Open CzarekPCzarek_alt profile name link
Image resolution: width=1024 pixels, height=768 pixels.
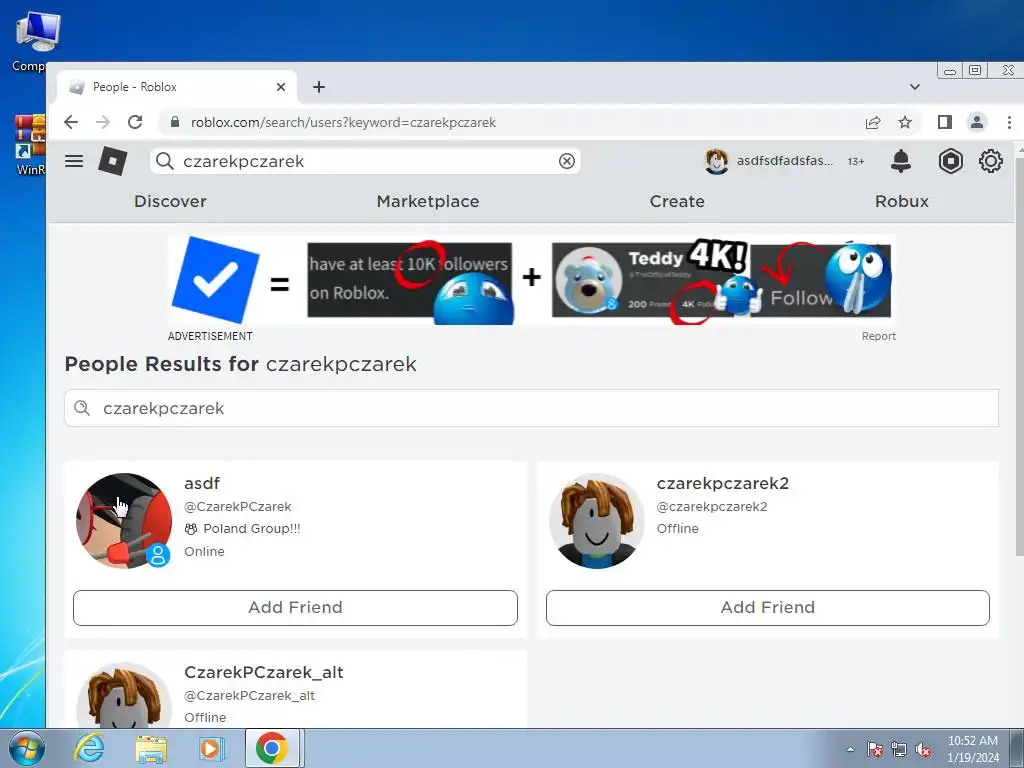pos(264,672)
